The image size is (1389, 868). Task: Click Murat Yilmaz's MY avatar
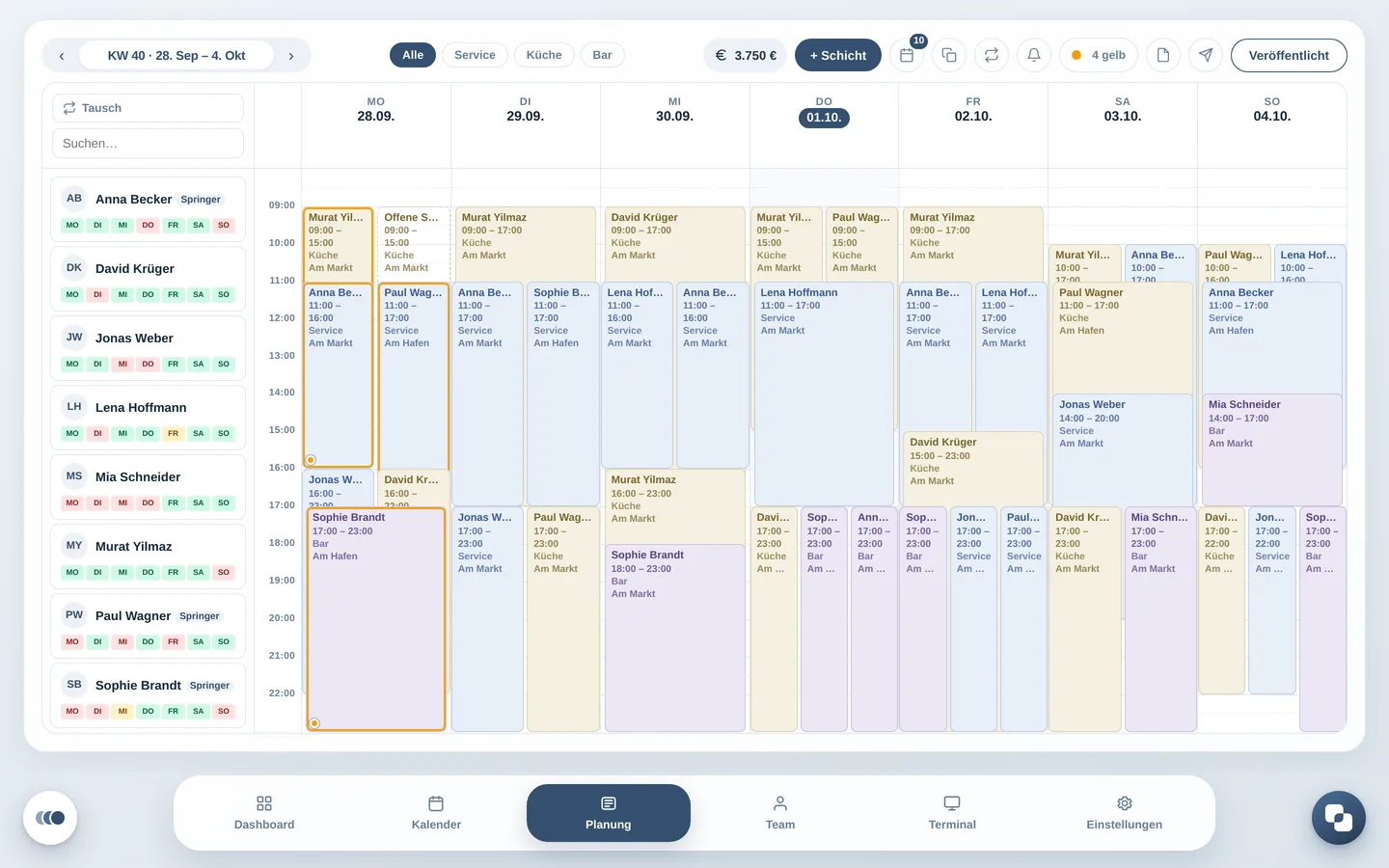click(74, 546)
